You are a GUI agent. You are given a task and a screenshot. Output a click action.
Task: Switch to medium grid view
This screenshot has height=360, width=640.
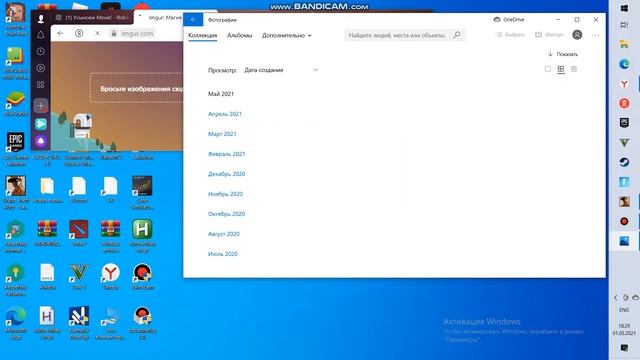coord(561,69)
